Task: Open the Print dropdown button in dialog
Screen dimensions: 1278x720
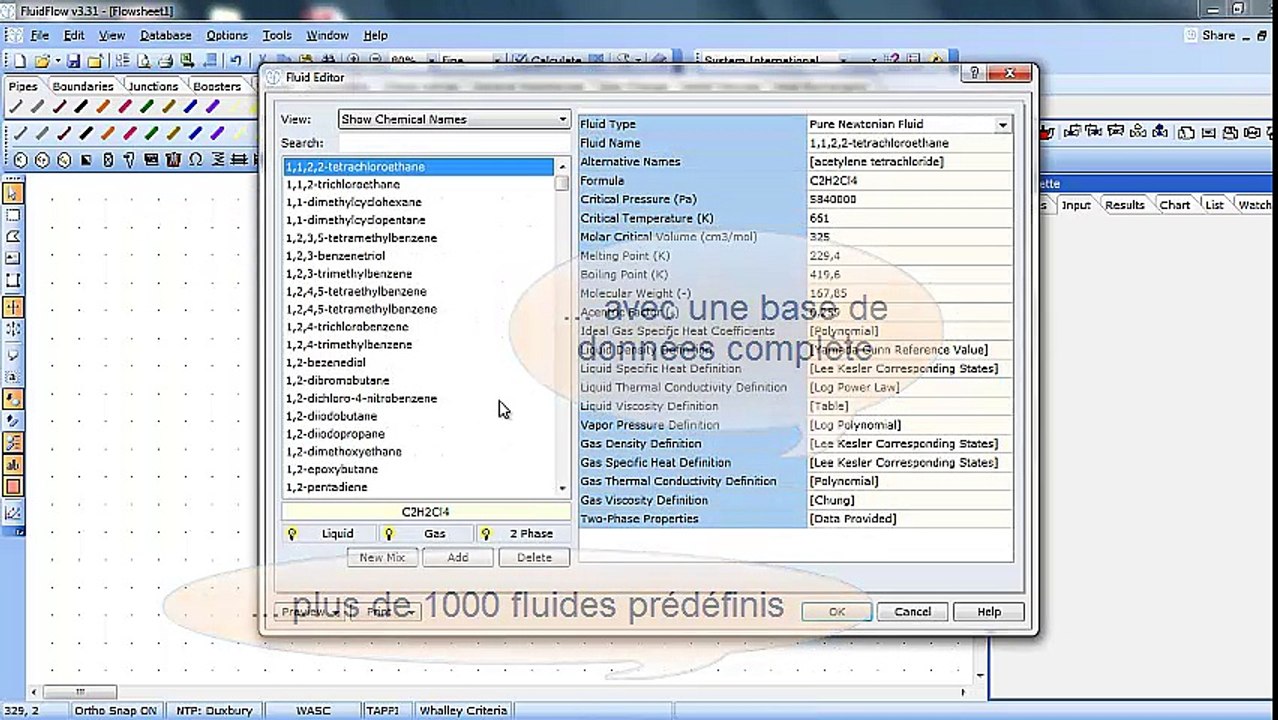Action: pyautogui.click(x=386, y=612)
